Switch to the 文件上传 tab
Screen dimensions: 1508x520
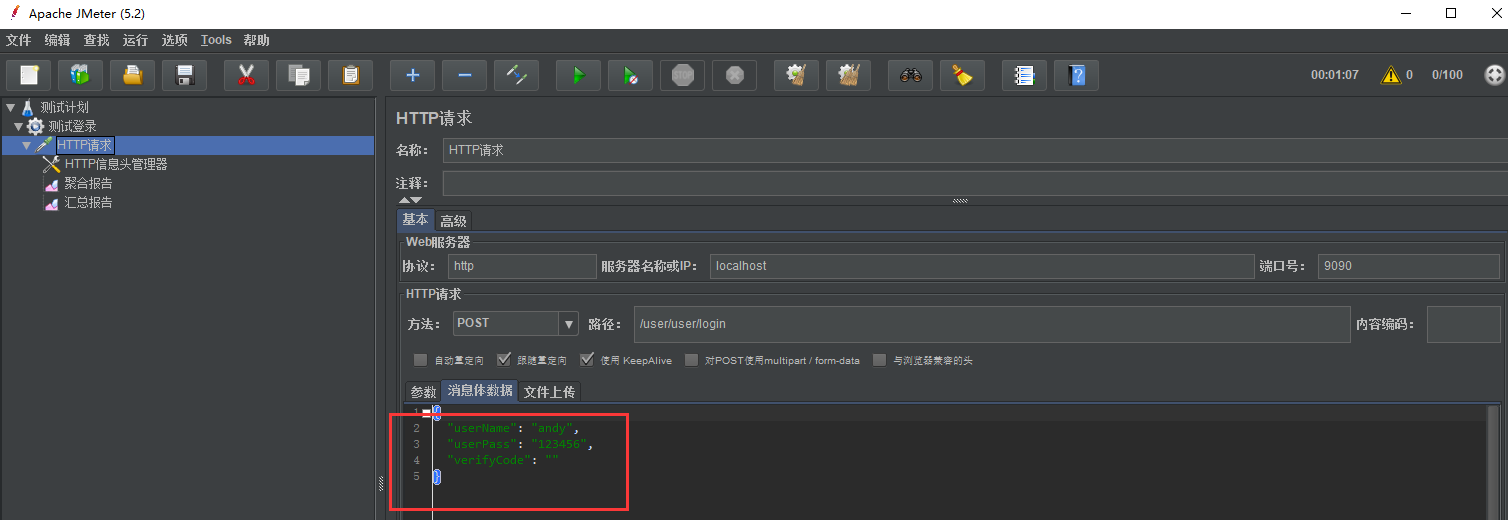pos(549,392)
